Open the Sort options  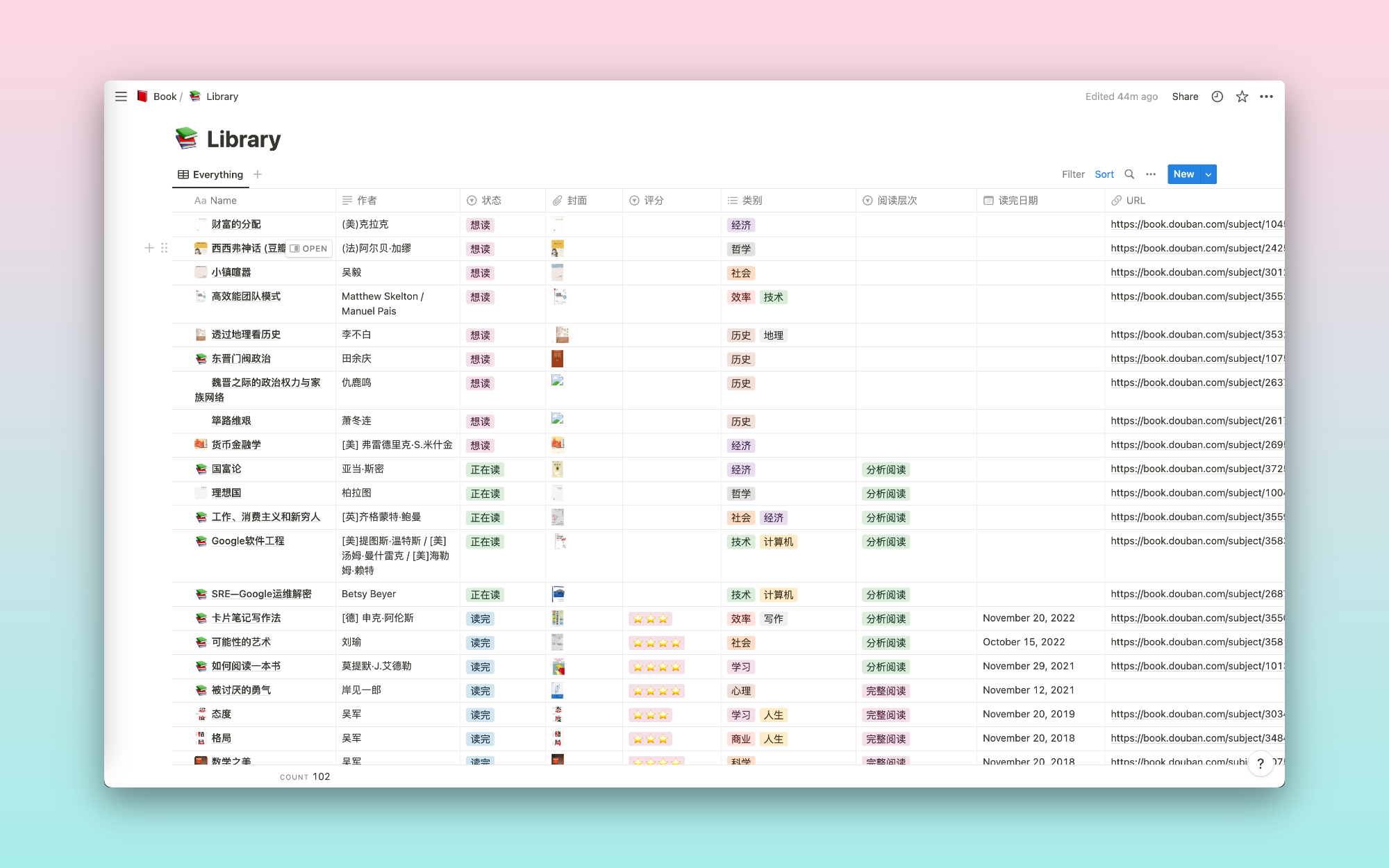1104,174
